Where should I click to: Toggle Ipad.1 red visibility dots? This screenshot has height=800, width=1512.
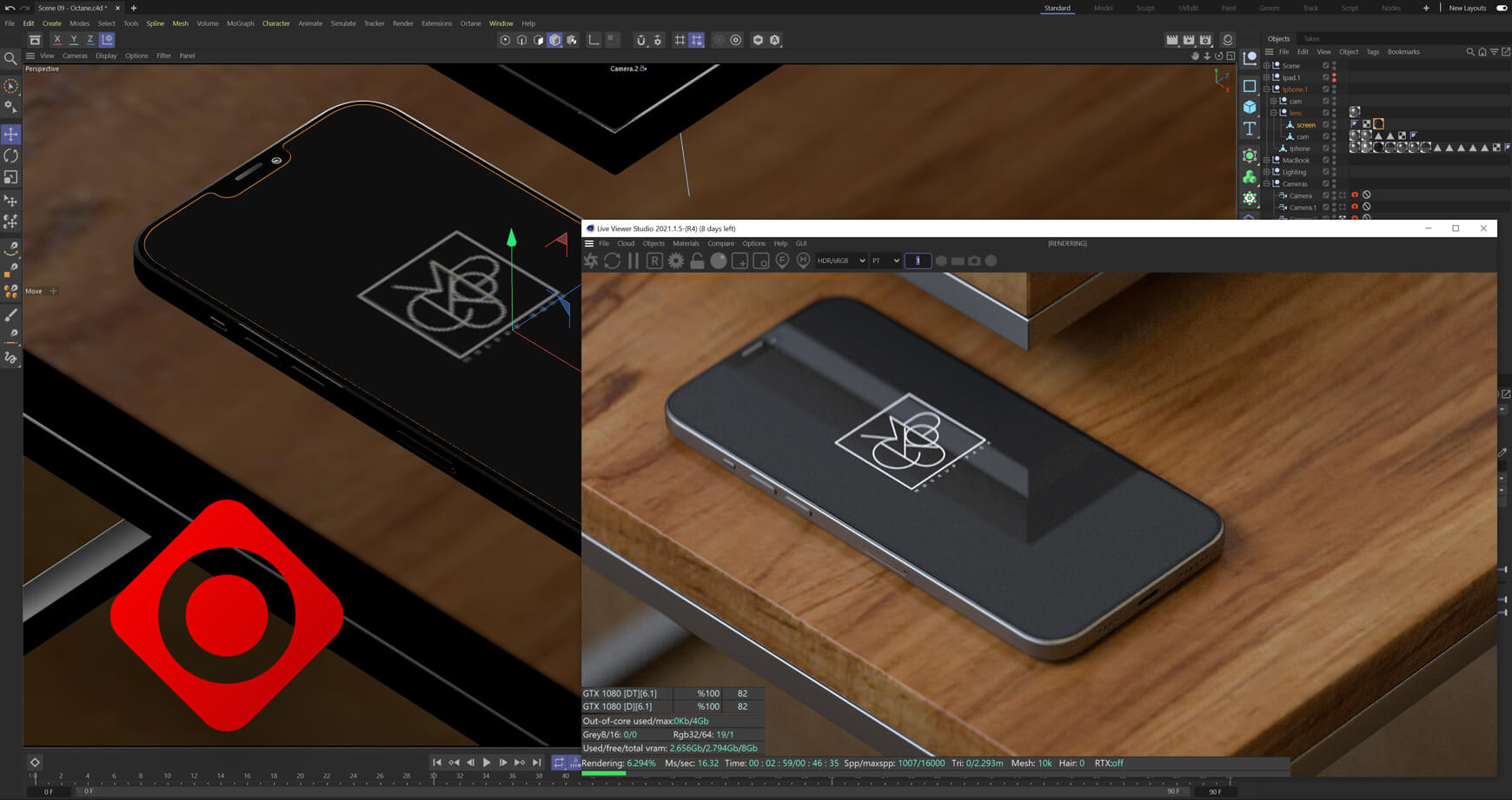1335,77
